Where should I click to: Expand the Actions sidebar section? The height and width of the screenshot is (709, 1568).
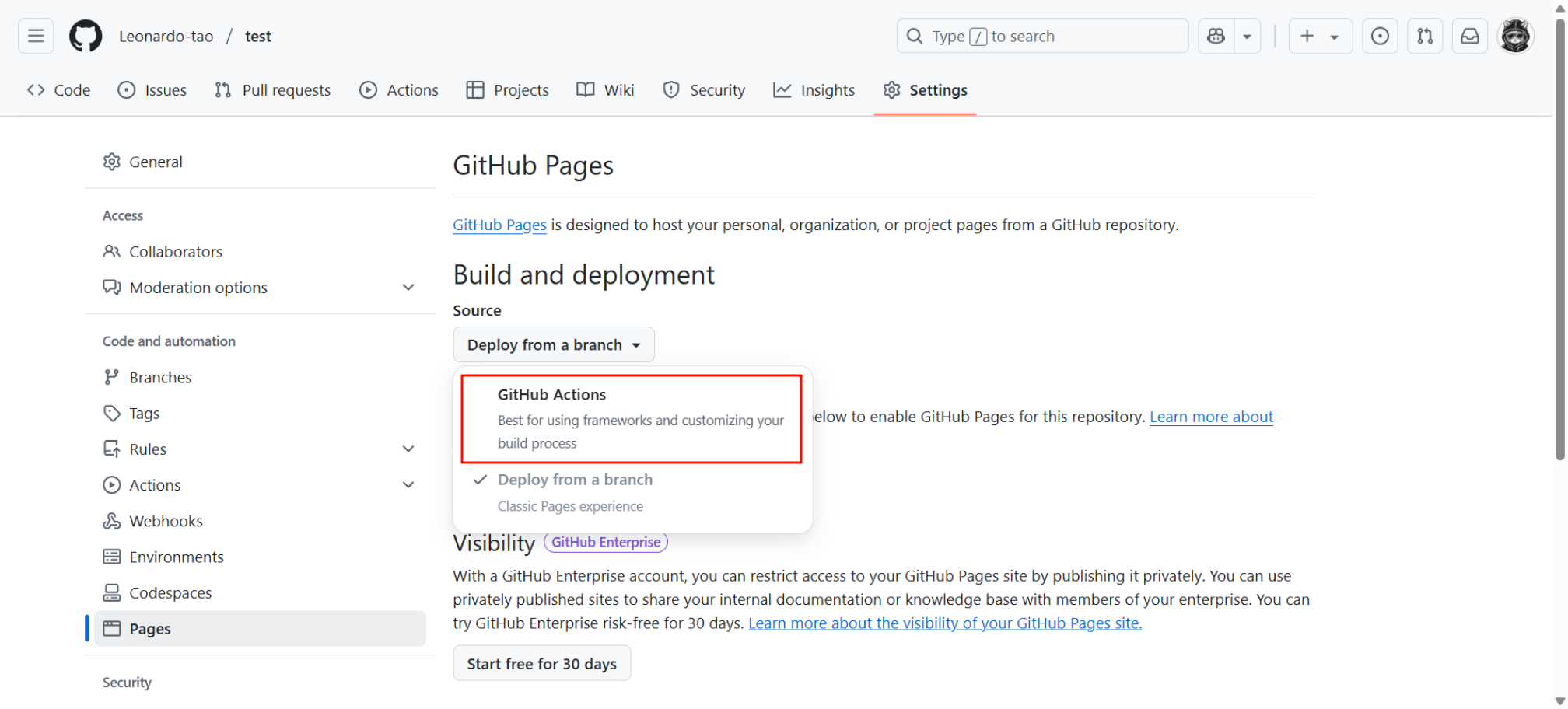408,485
